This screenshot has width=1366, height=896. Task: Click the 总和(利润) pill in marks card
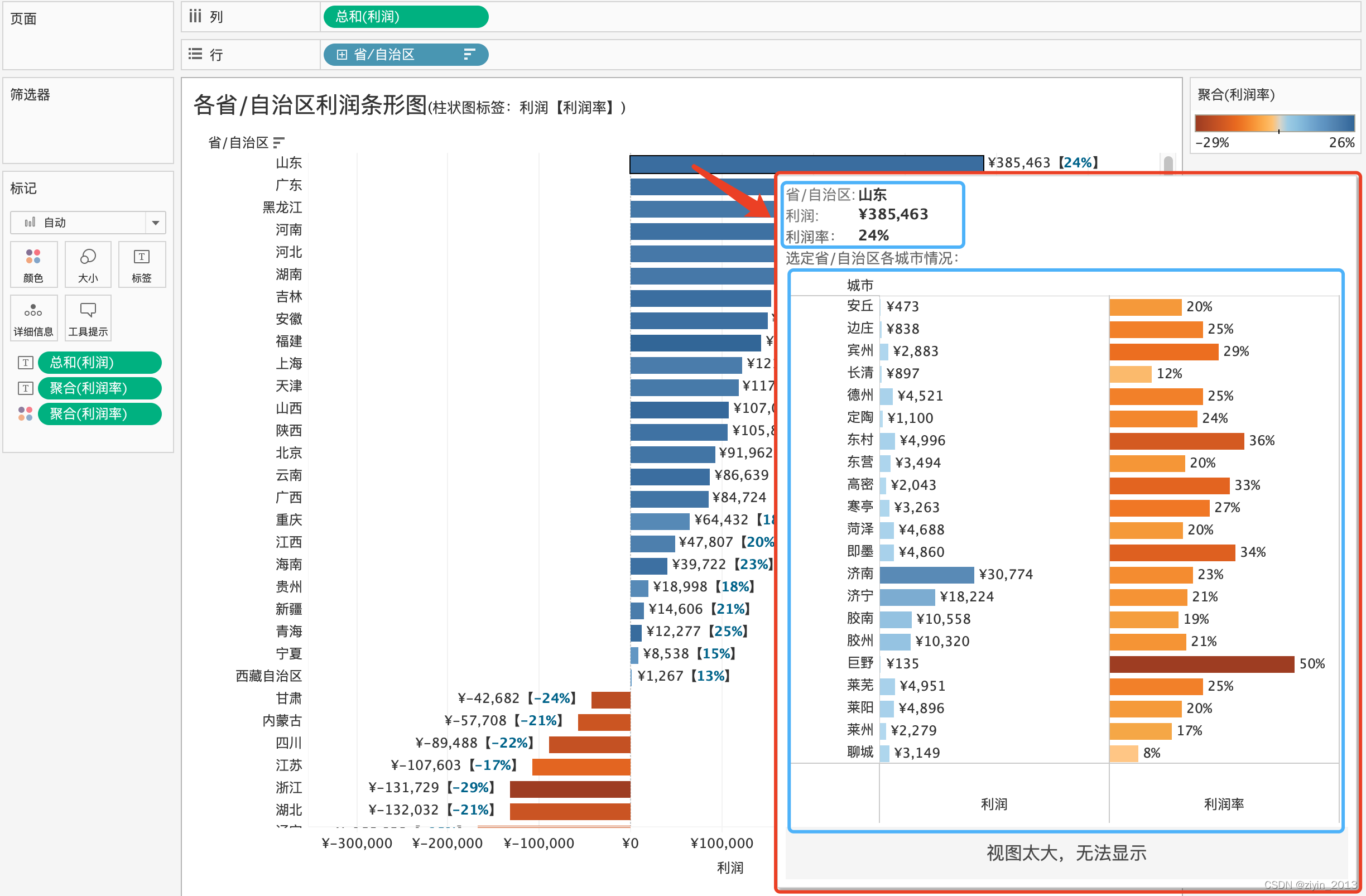99,362
